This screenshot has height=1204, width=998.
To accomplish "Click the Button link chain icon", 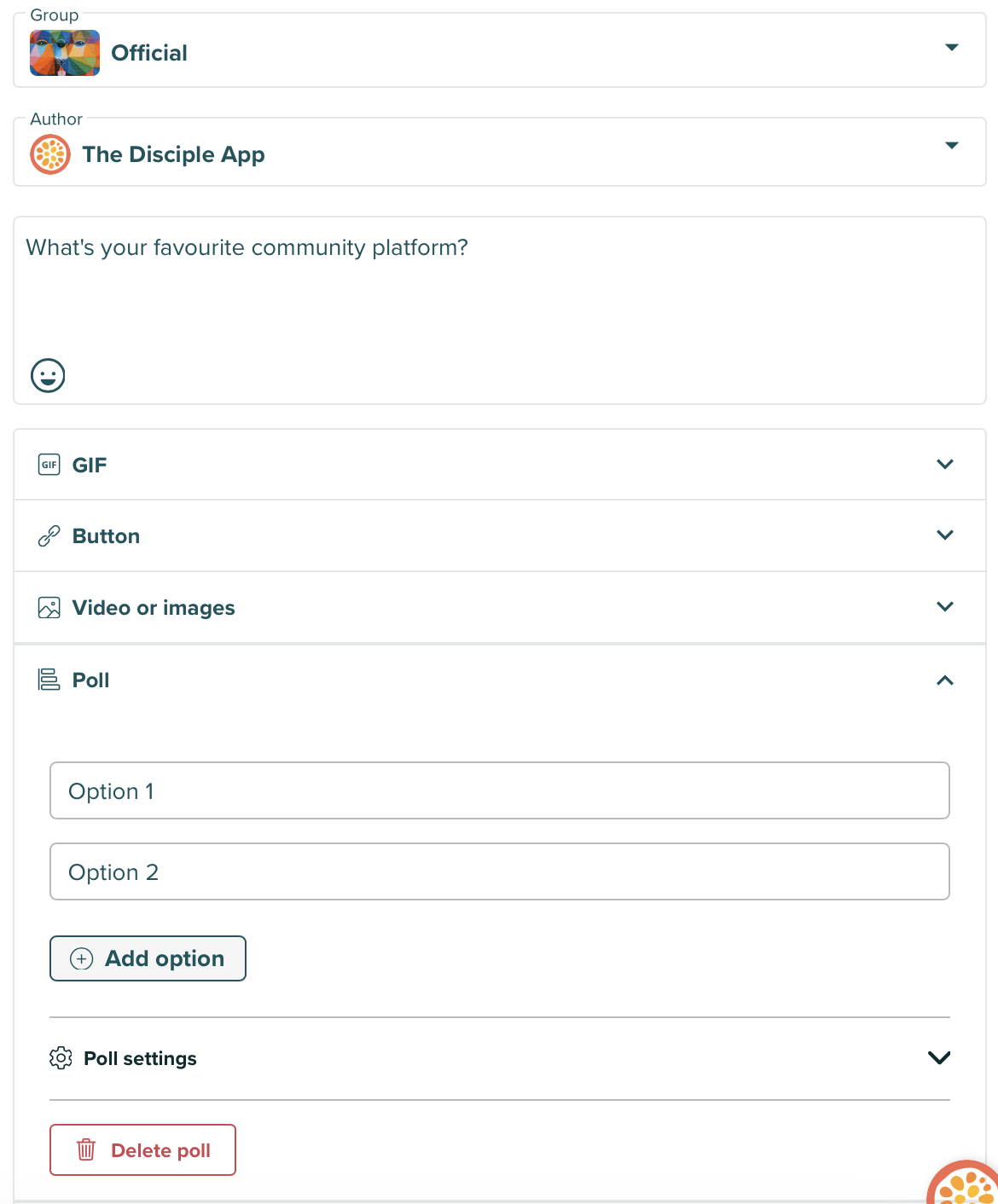I will pos(49,535).
